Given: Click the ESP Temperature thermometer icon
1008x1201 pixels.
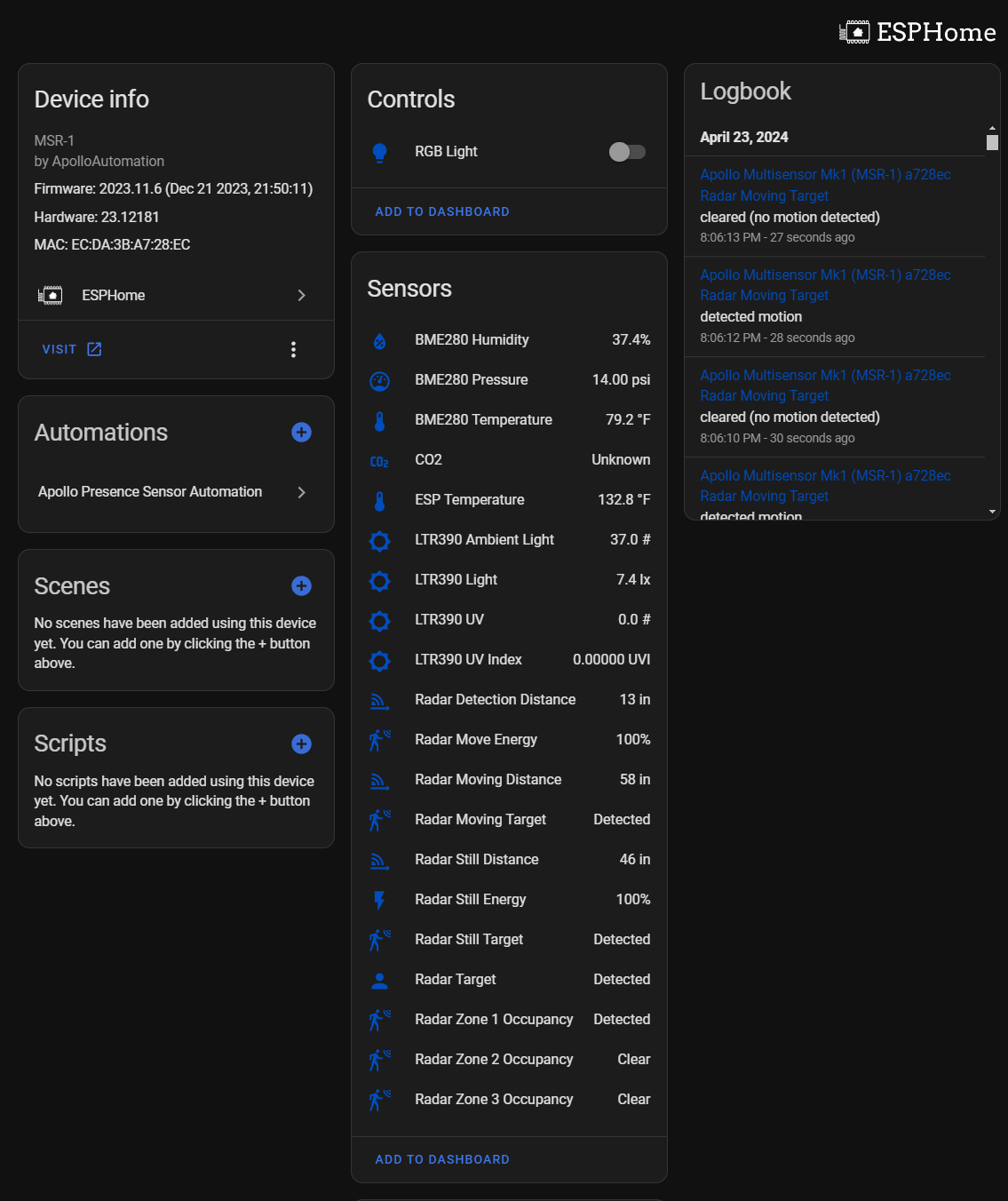Looking at the screenshot, I should [379, 500].
